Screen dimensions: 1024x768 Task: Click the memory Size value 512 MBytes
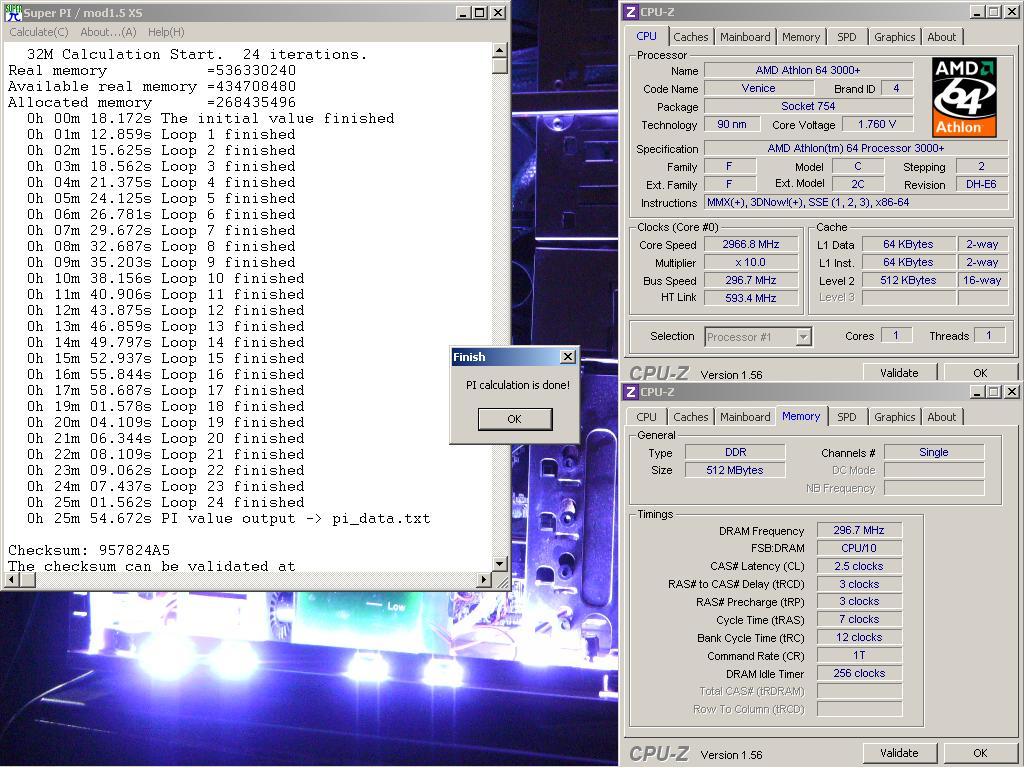point(735,470)
